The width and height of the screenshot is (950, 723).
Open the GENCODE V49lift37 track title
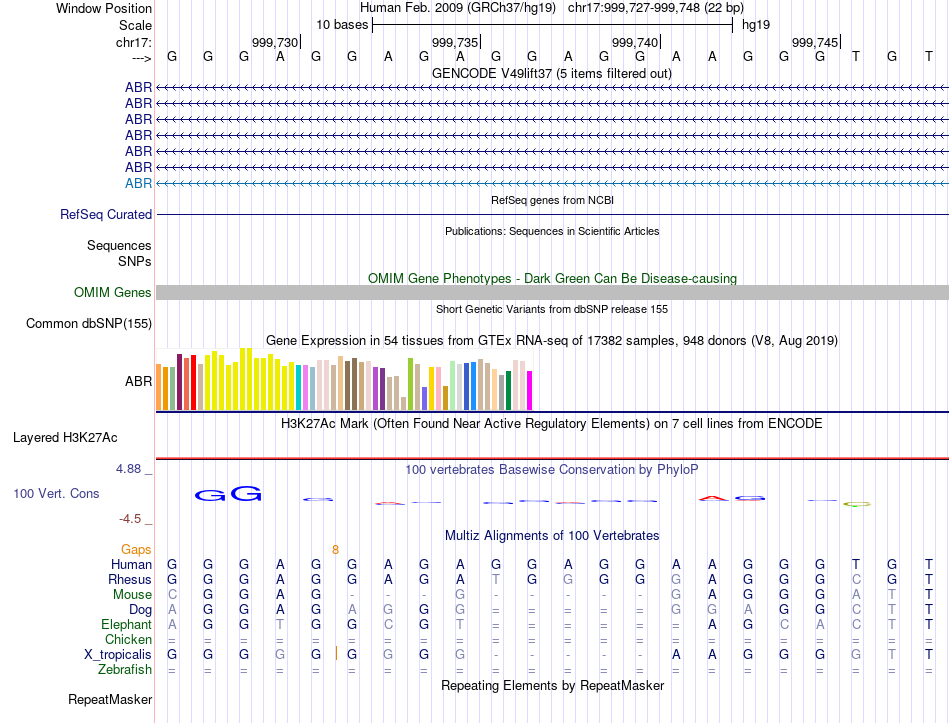[551, 73]
